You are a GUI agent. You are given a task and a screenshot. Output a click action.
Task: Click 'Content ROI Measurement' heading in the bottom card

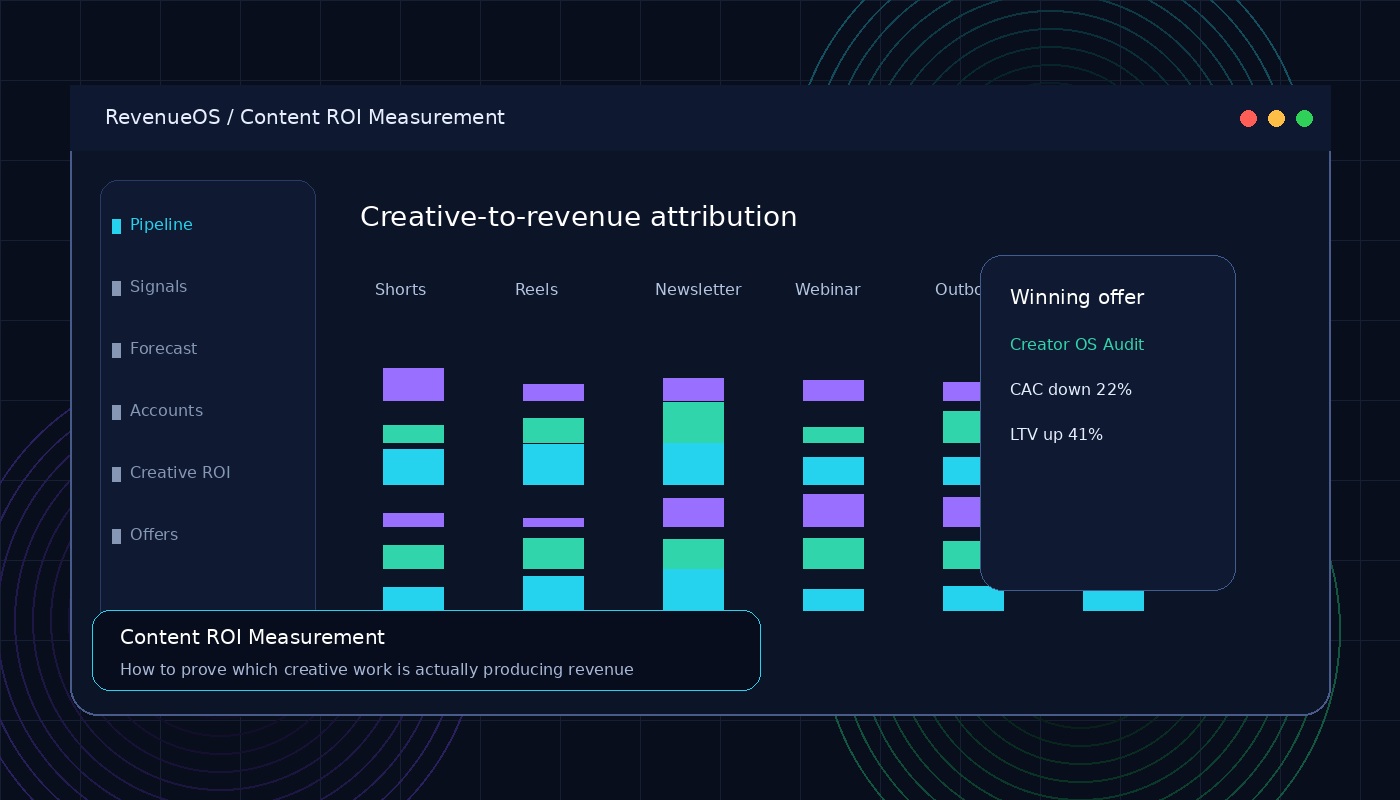click(x=252, y=637)
